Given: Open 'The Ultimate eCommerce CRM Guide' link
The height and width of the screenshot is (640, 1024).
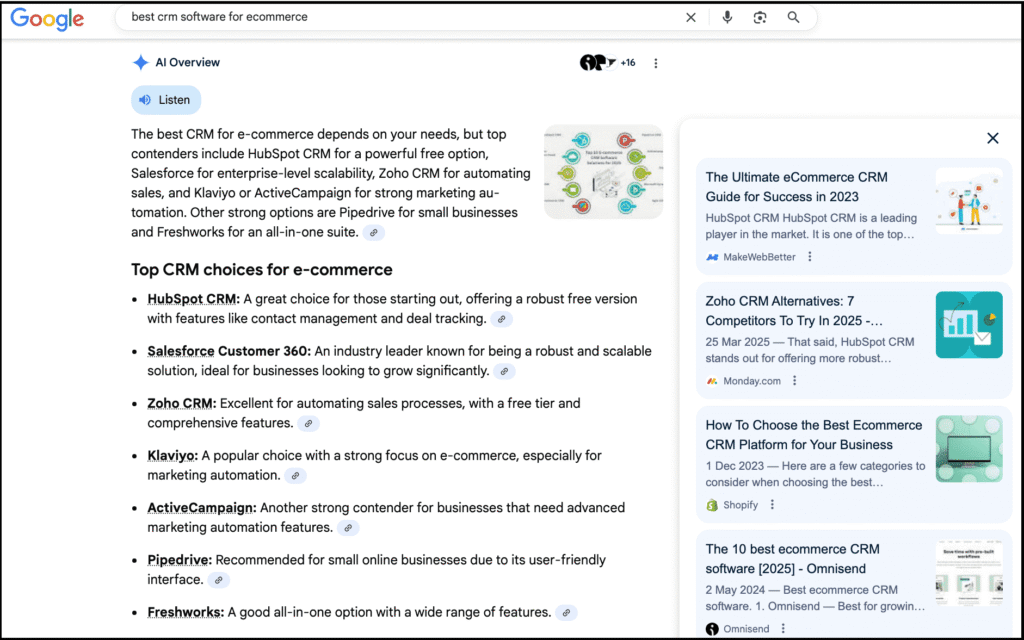Looking at the screenshot, I should 795,187.
